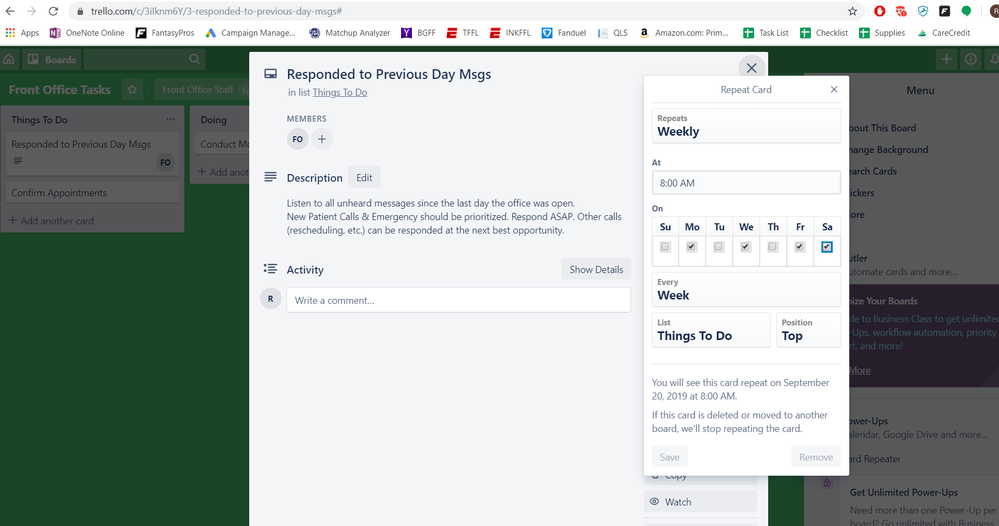Open the Card Repeater power-up entry
Image resolution: width=999 pixels, height=526 pixels.
point(875,458)
